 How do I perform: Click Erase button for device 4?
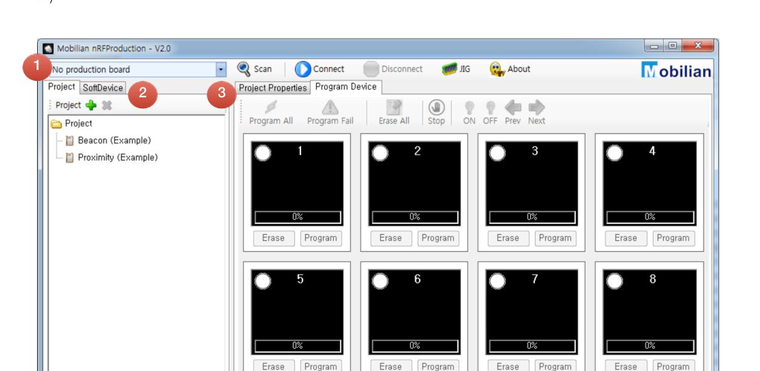(626, 238)
